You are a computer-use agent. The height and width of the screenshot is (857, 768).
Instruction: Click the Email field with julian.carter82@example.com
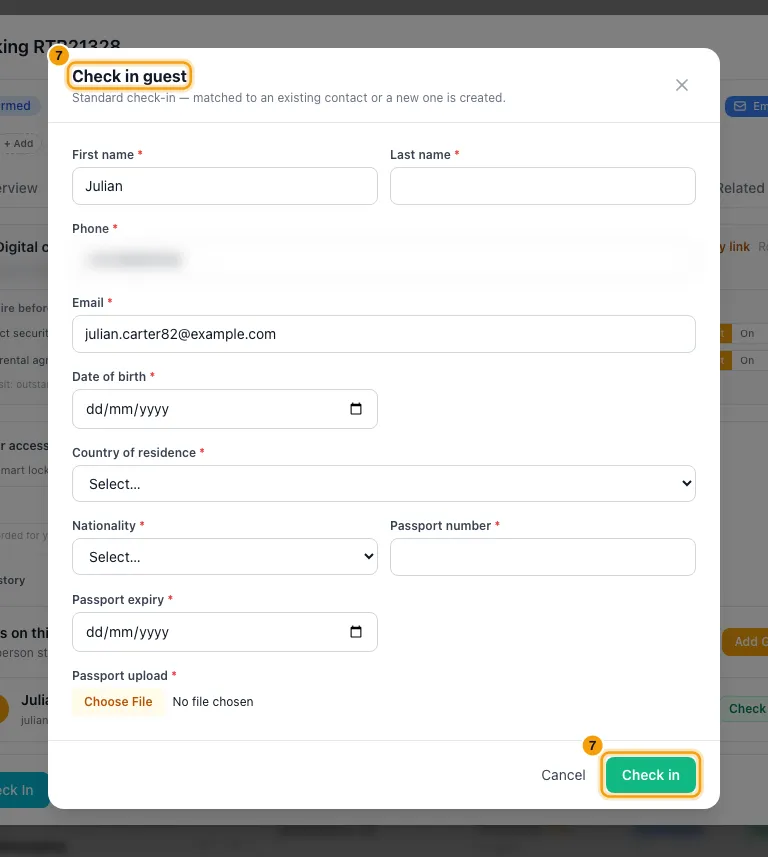click(x=384, y=334)
